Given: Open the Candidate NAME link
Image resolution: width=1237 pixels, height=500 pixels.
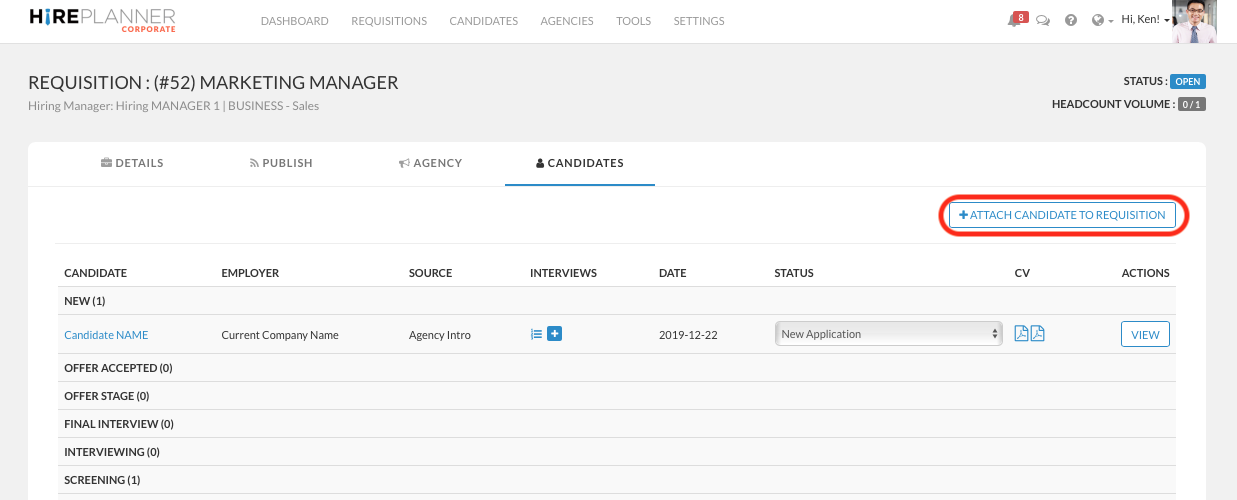Looking at the screenshot, I should 106,335.
